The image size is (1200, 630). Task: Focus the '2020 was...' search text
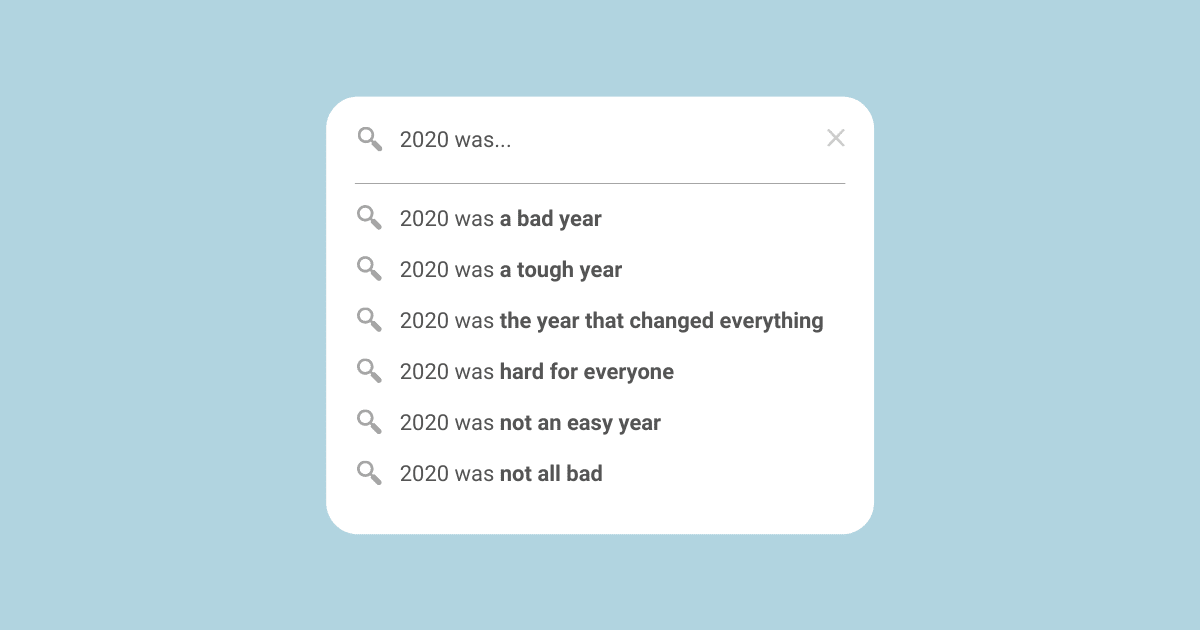[455, 140]
